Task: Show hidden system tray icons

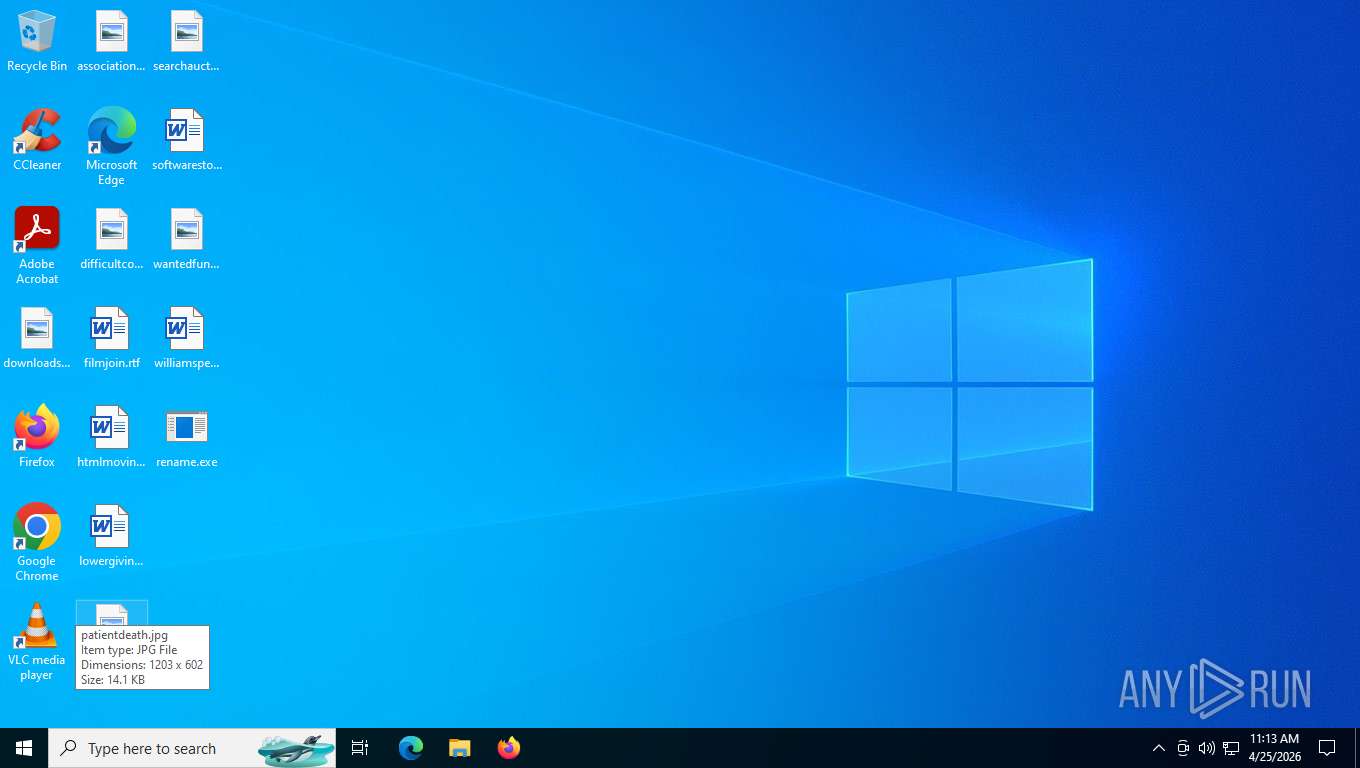Action: (1158, 748)
